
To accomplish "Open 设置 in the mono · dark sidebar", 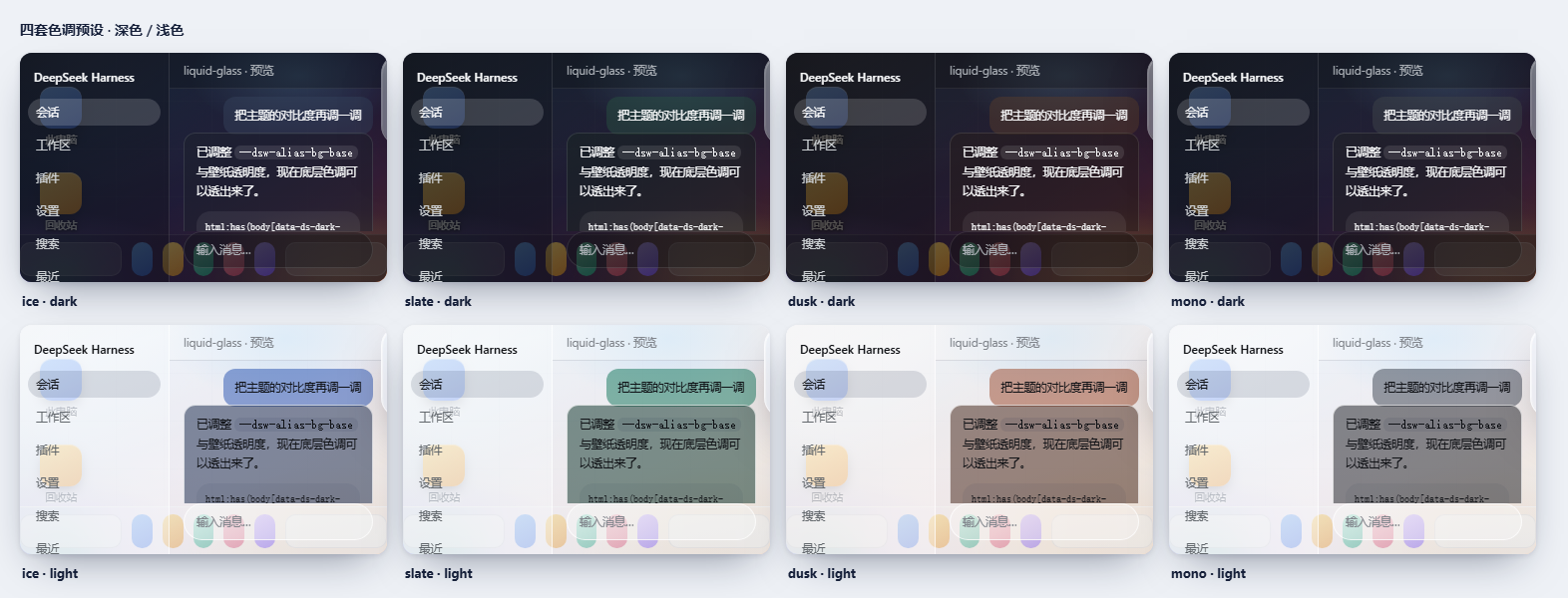I will 1197,210.
